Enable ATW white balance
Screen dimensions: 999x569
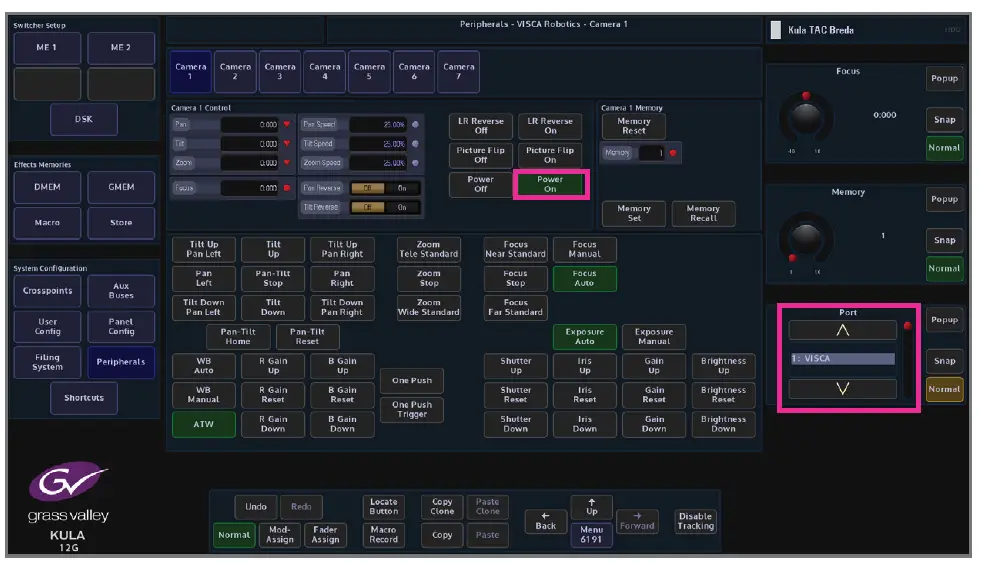(203, 424)
